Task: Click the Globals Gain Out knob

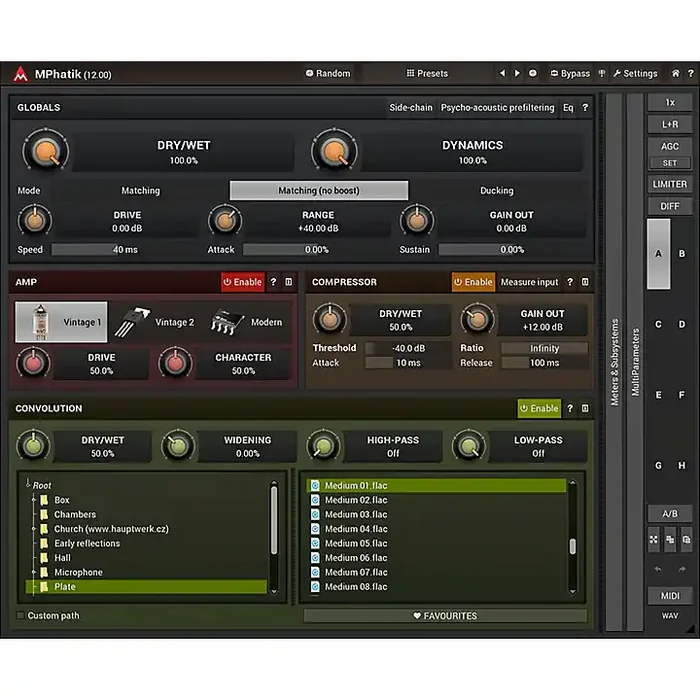Action: pos(417,221)
